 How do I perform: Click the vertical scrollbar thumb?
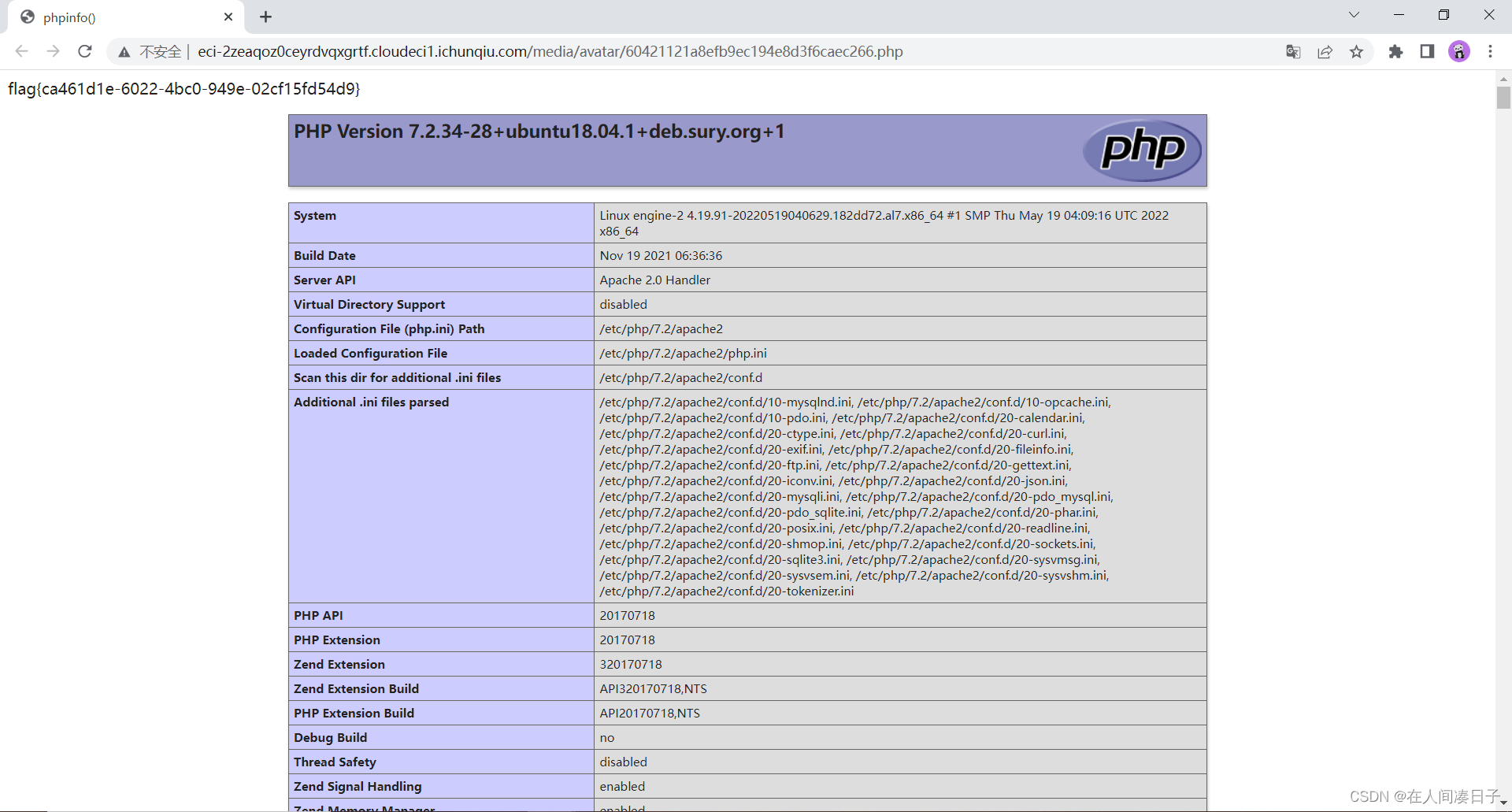coord(1503,98)
